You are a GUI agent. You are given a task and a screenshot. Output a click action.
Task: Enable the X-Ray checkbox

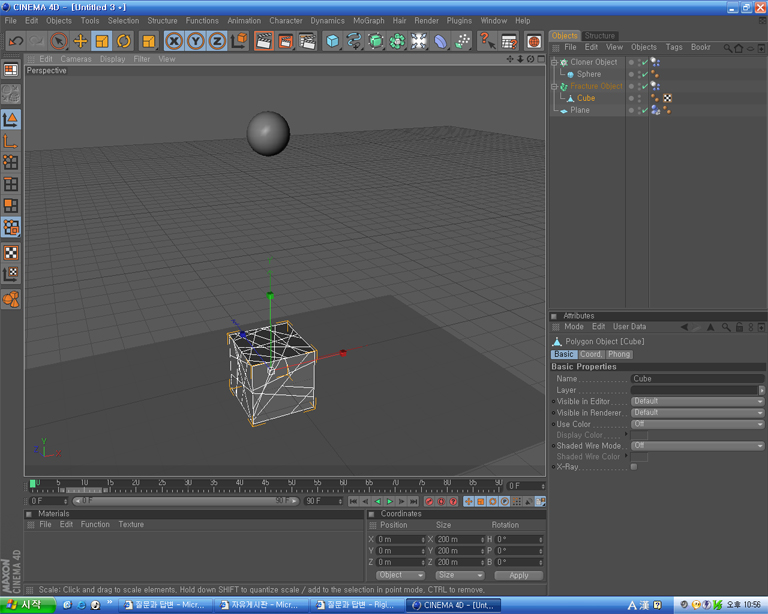click(634, 467)
